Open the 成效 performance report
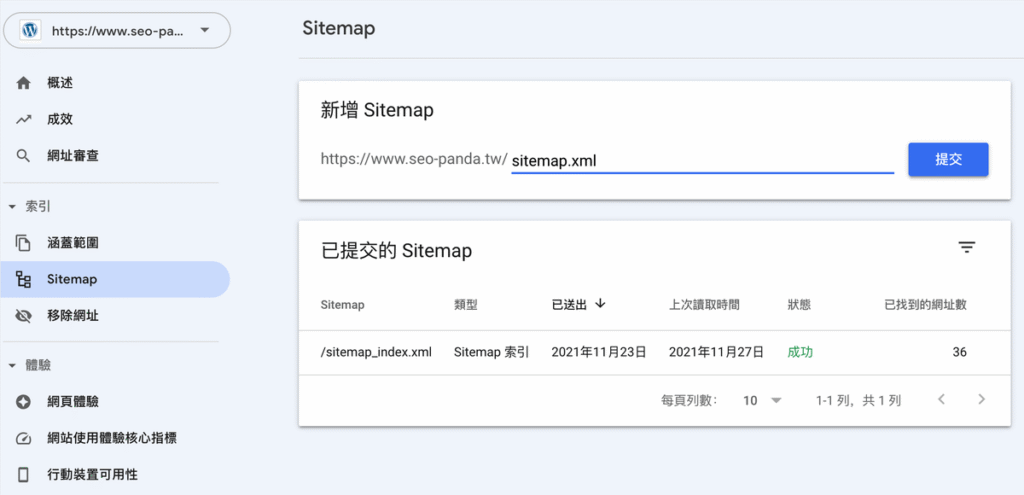 tap(60, 120)
